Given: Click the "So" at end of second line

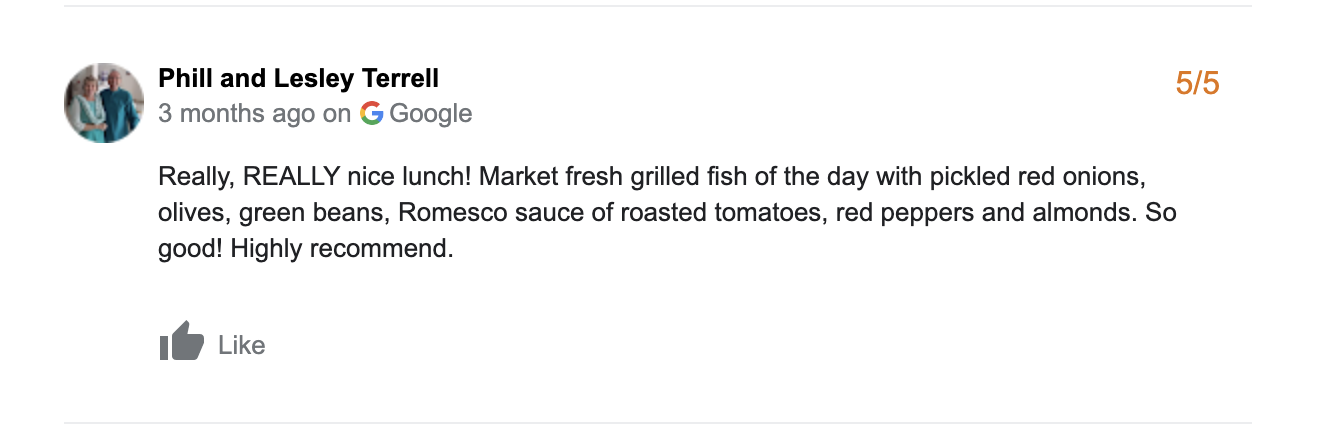Looking at the screenshot, I should pos(1160,213).
